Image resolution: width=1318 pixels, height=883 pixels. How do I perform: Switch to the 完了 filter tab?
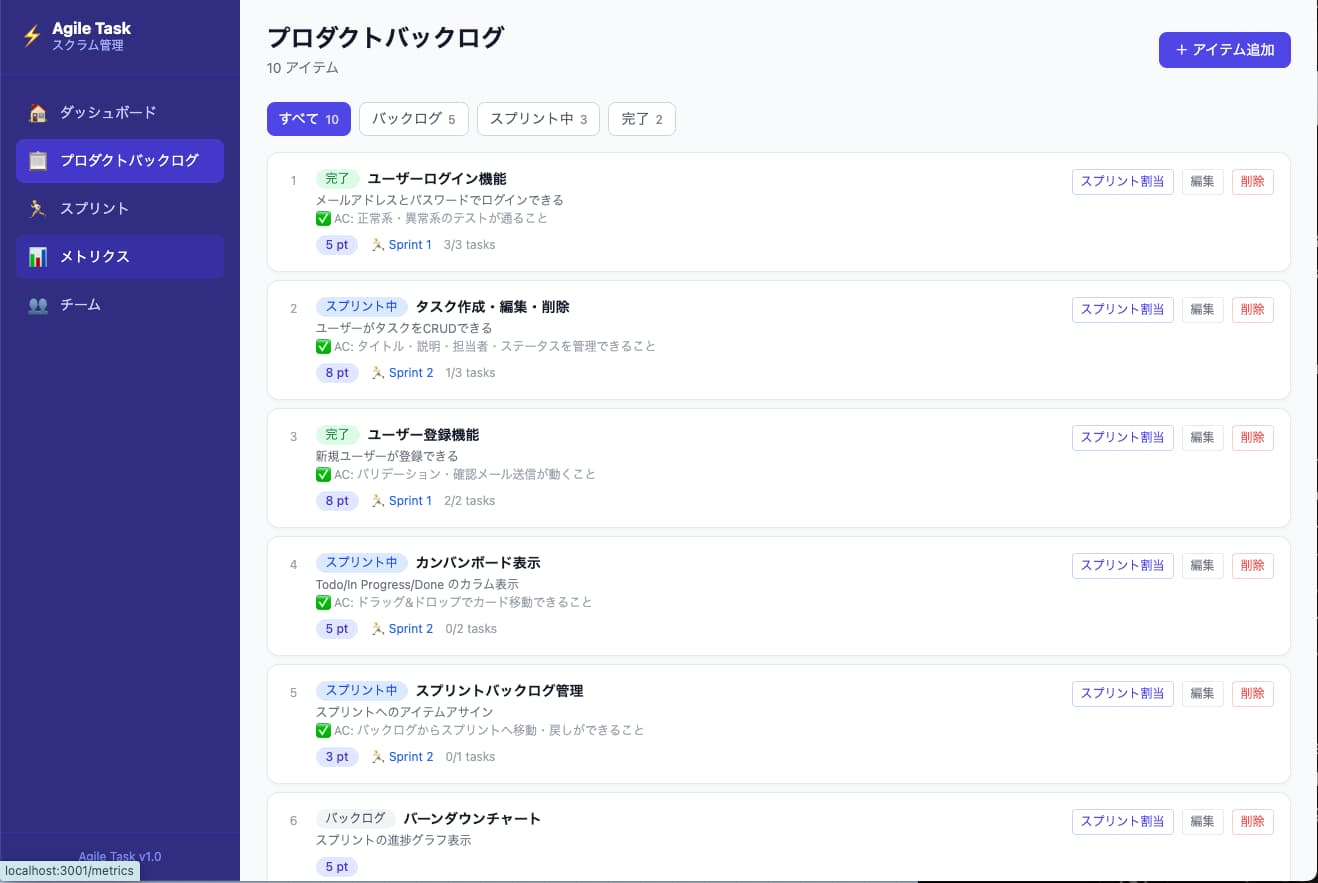coord(641,118)
